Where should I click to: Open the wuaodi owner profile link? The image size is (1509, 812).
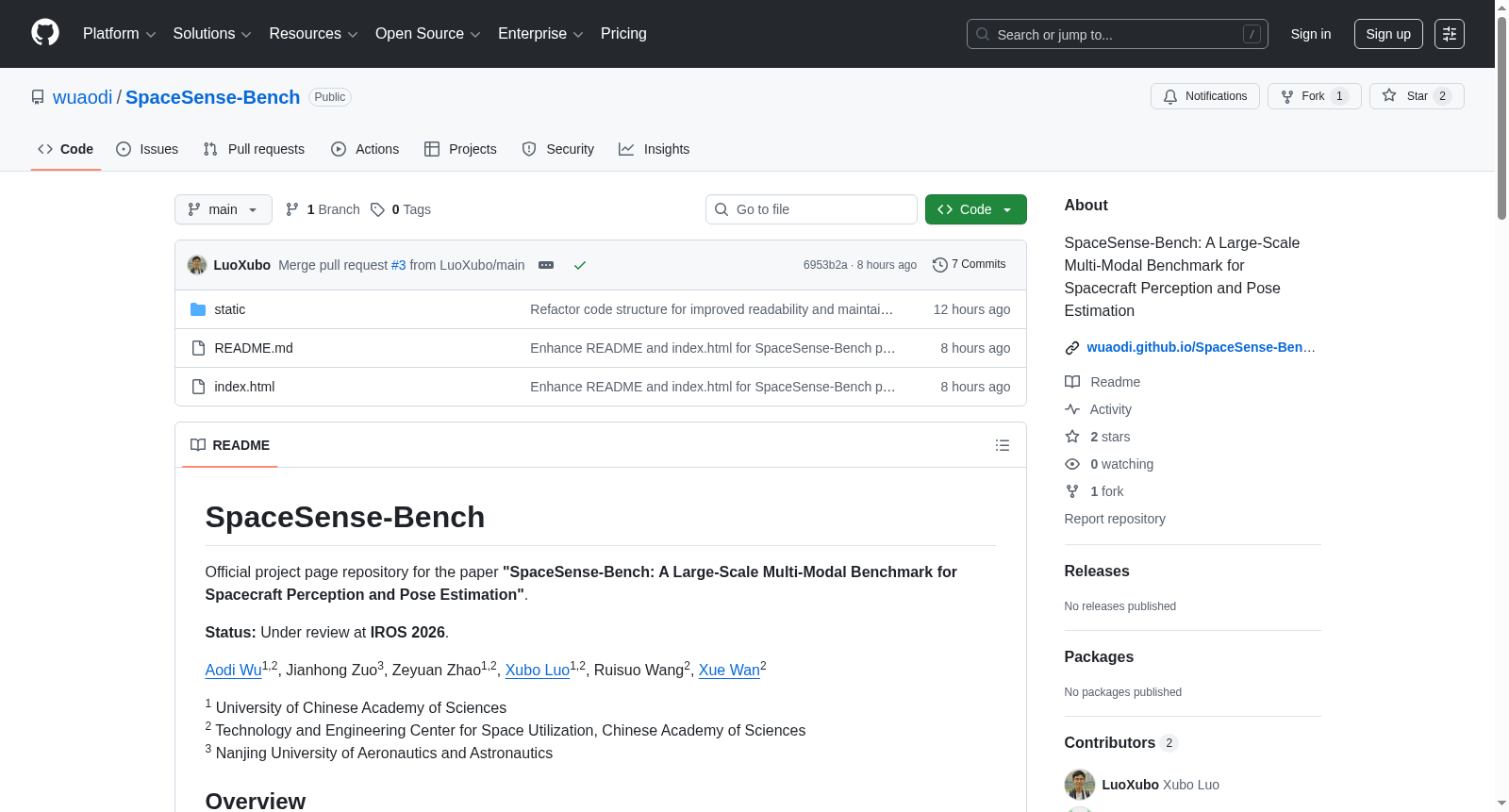click(x=83, y=97)
